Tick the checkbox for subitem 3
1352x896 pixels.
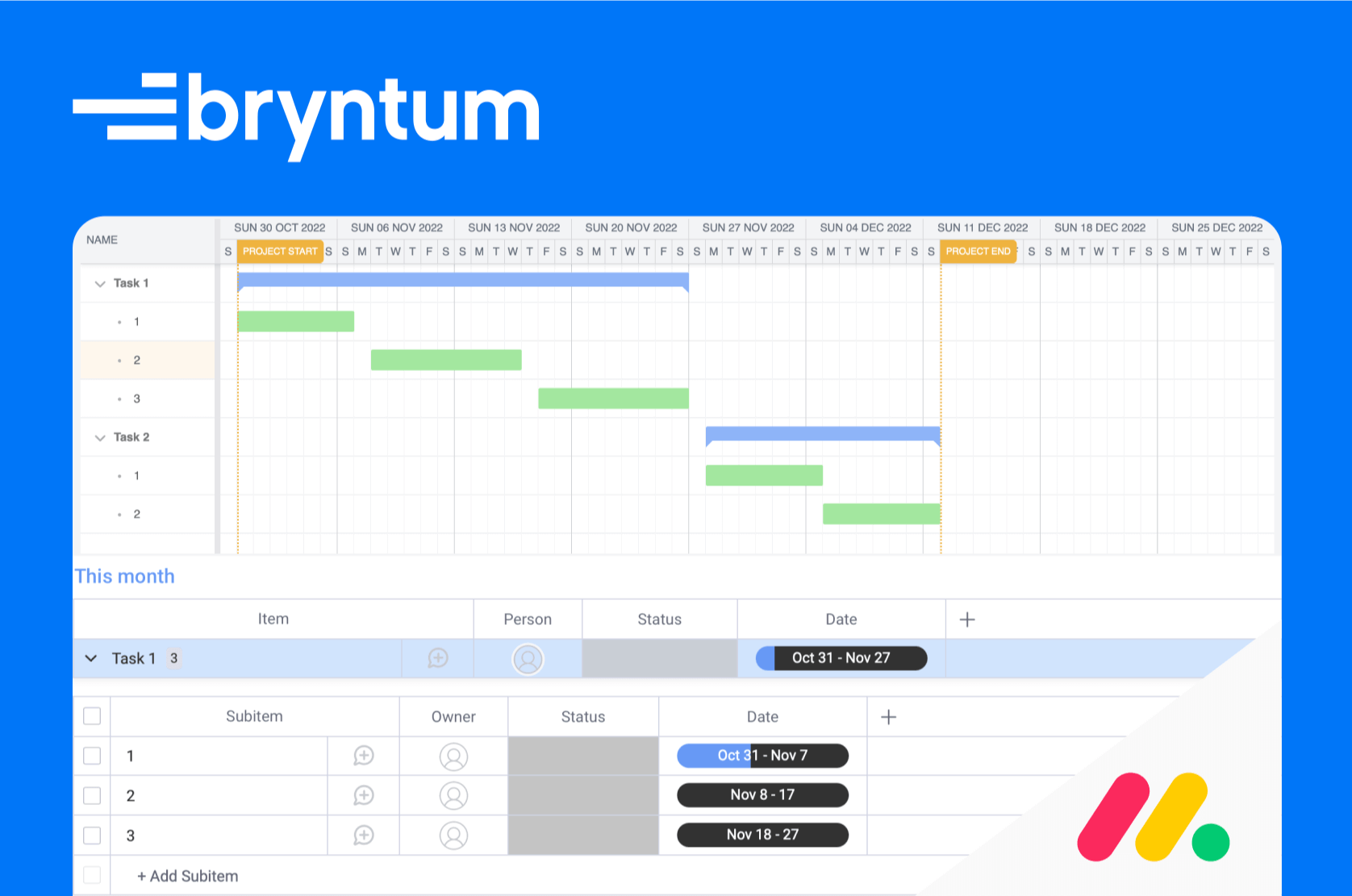pos(92,835)
